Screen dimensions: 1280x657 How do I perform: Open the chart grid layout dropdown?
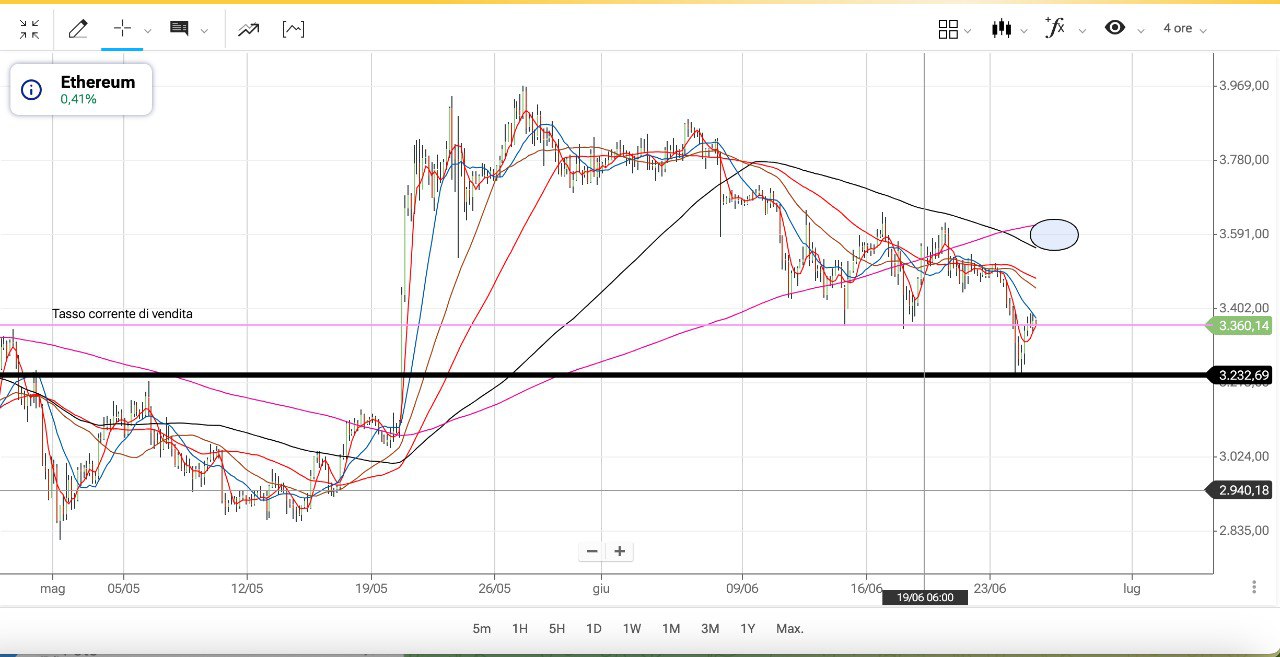[x=954, y=29]
